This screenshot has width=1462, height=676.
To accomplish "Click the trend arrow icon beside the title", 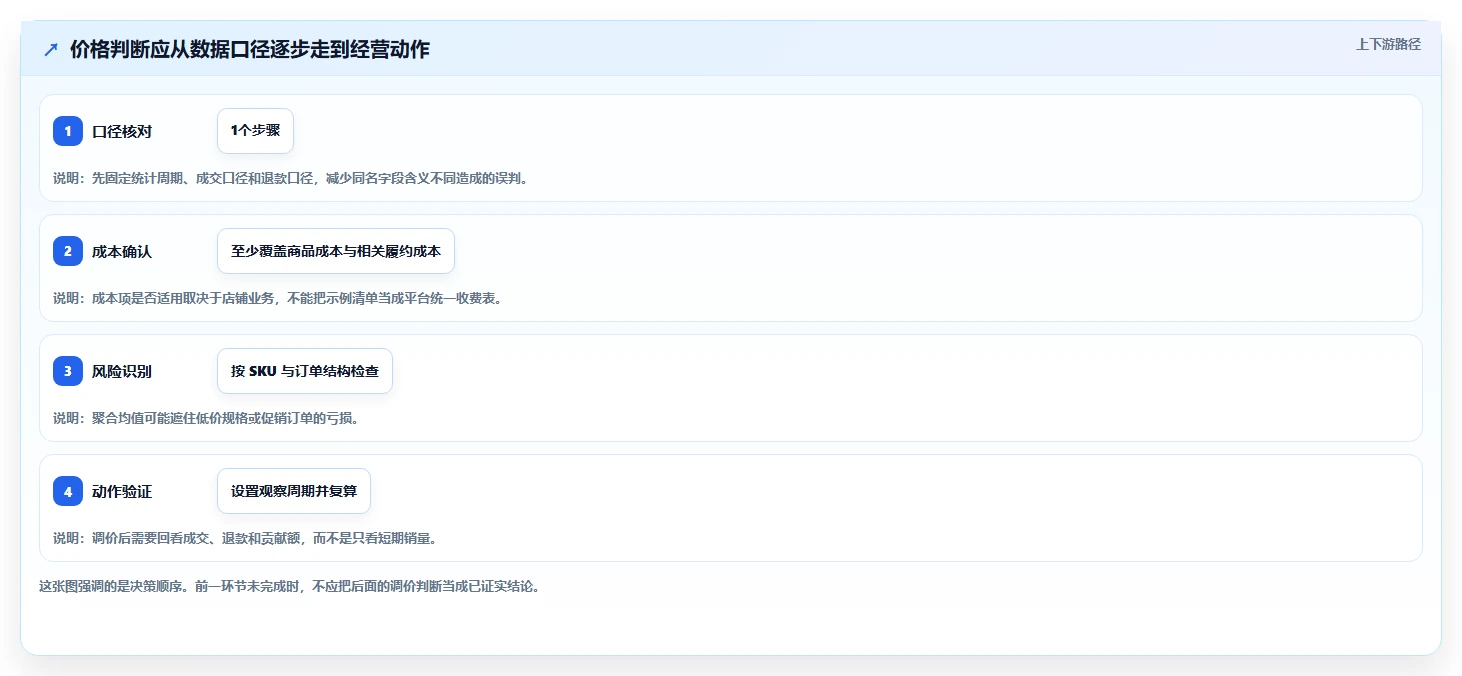I will coord(51,49).
